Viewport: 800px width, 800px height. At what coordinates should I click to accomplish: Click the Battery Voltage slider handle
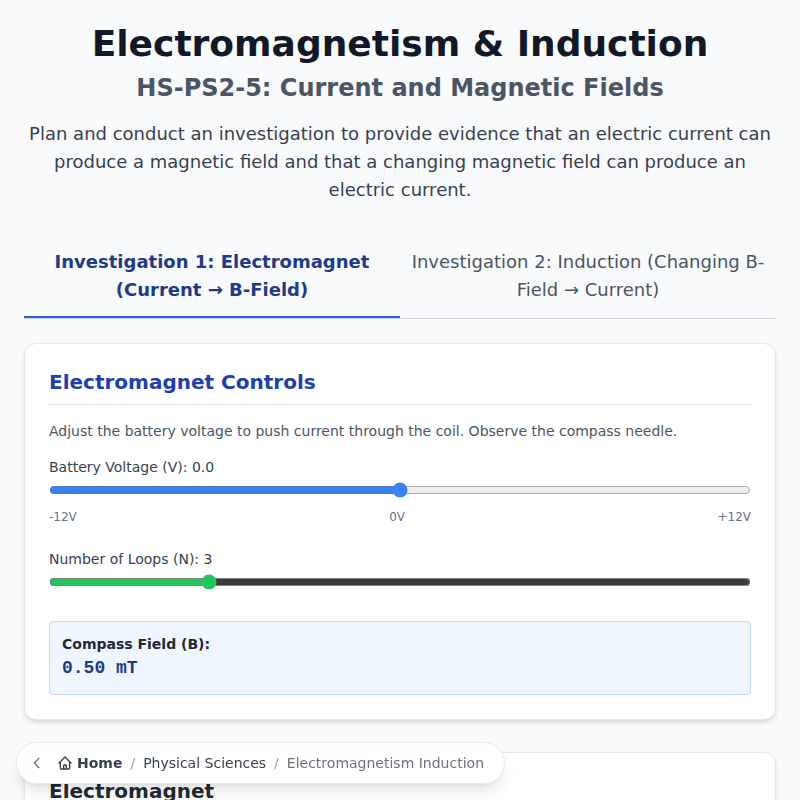coord(400,490)
